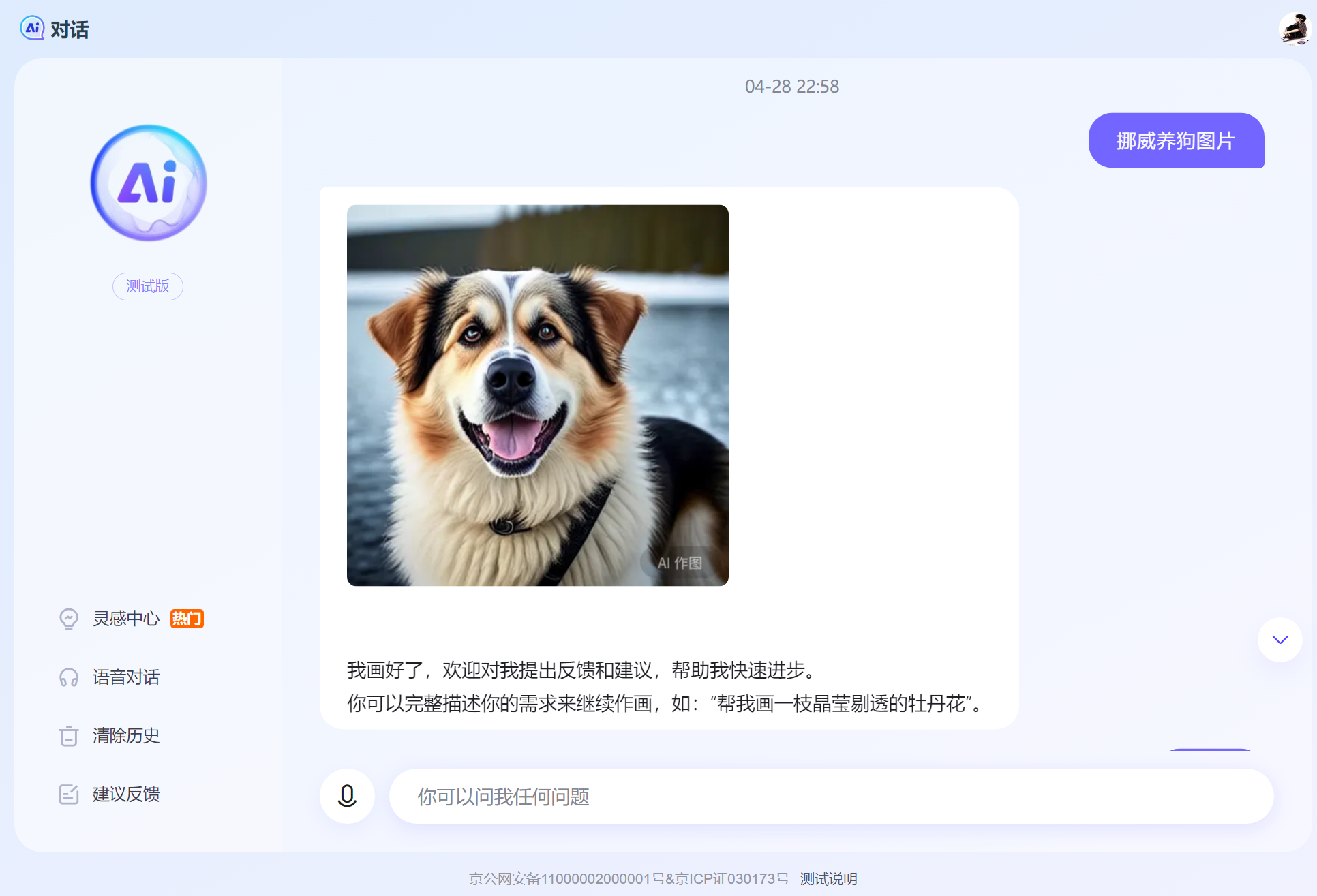Click the 语音对话 headphones icon
Viewport: 1317px width, 896px height.
[69, 677]
